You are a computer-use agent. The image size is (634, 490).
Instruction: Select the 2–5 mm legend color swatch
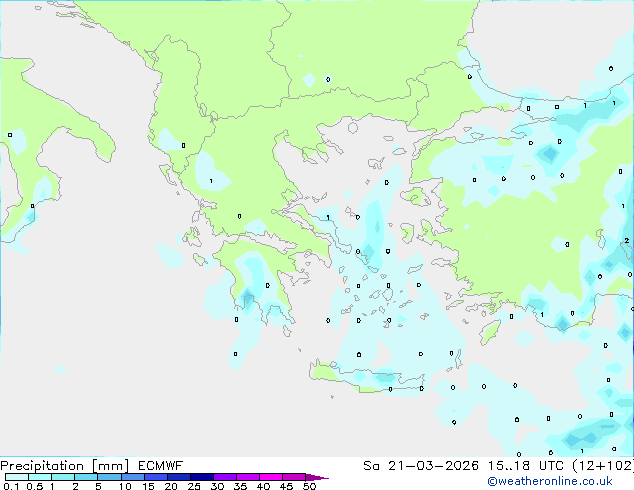(x=86, y=477)
